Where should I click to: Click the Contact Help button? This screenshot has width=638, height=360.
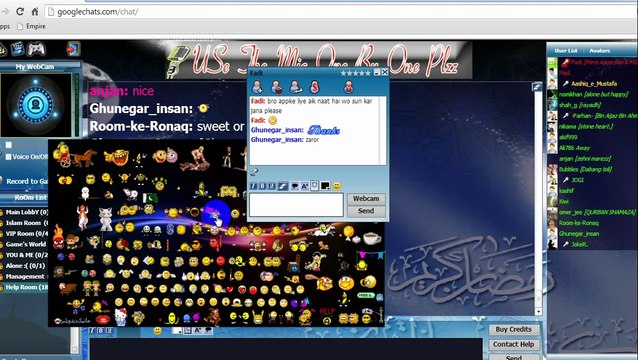click(x=513, y=345)
